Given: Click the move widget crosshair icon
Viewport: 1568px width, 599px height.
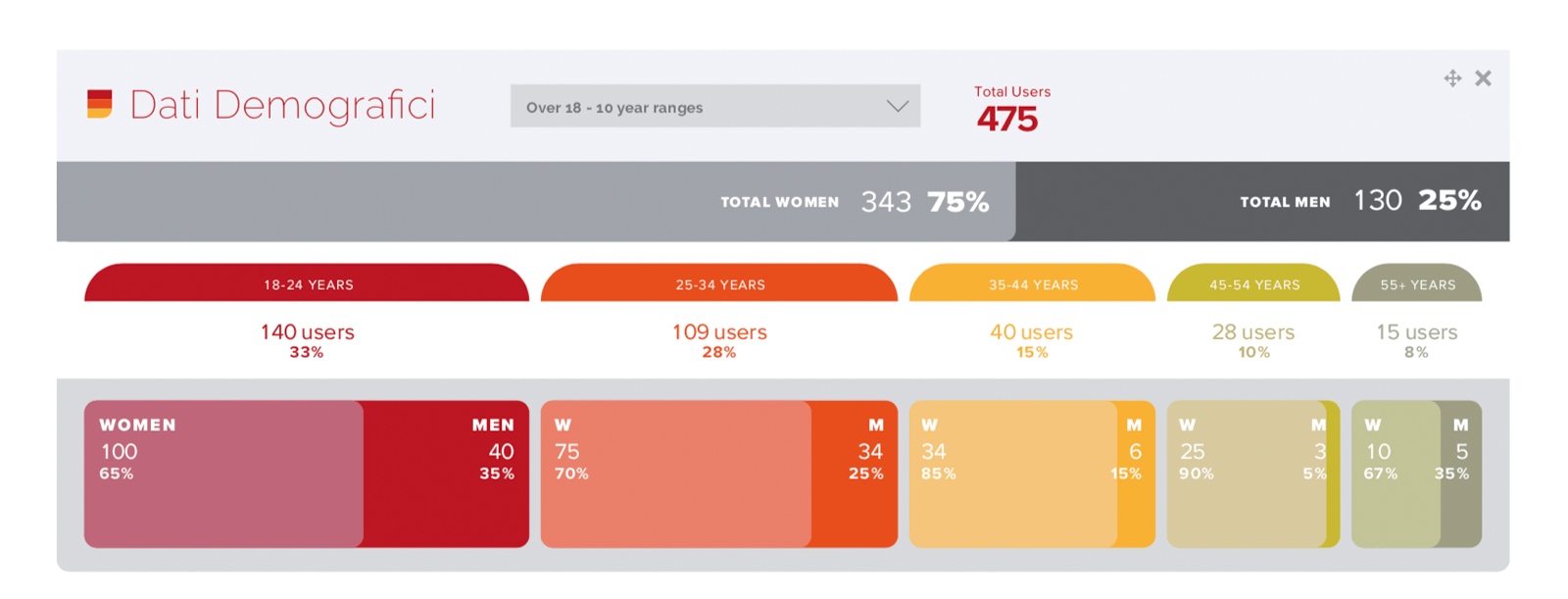Looking at the screenshot, I should (x=1452, y=78).
